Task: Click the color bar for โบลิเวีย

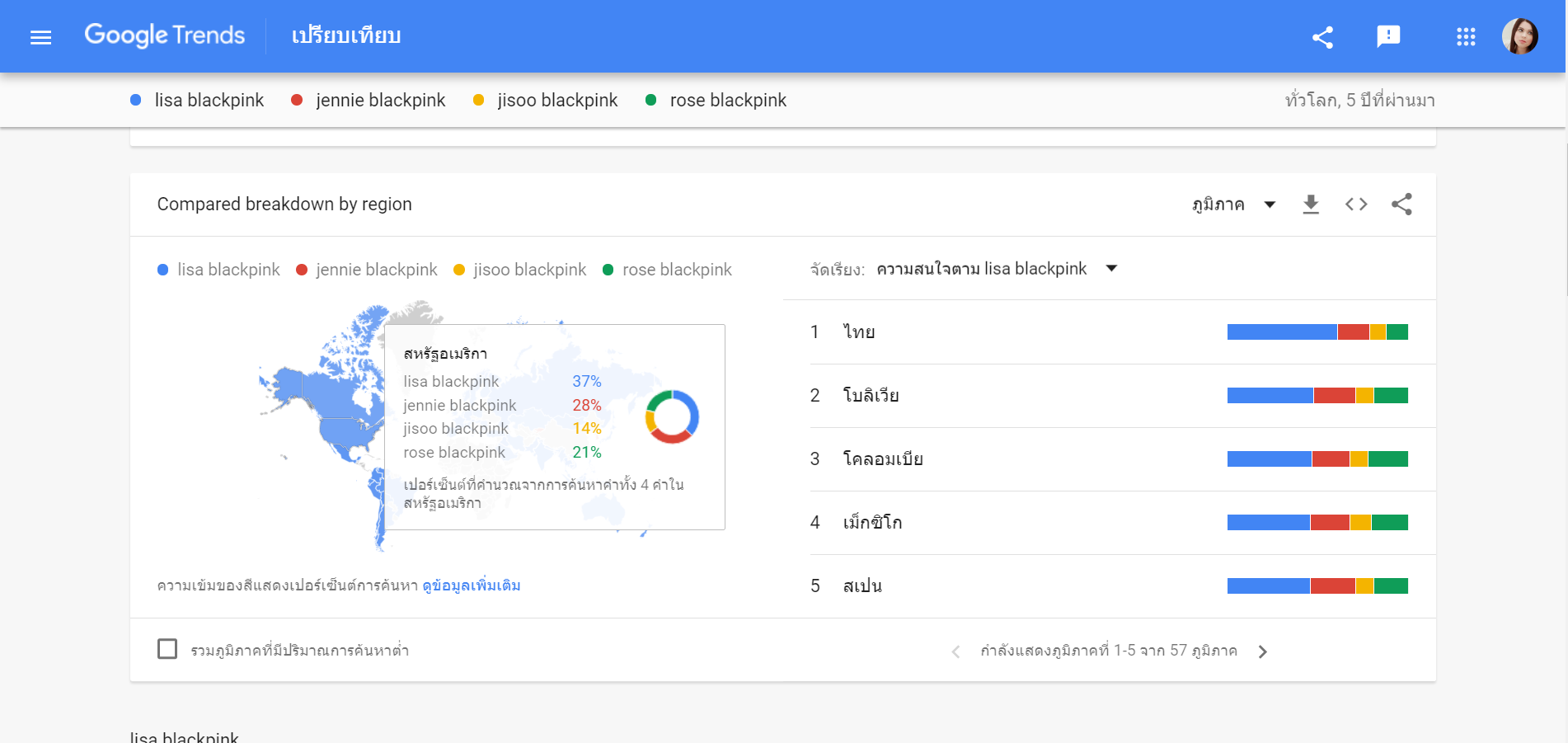Action: pos(1317,396)
